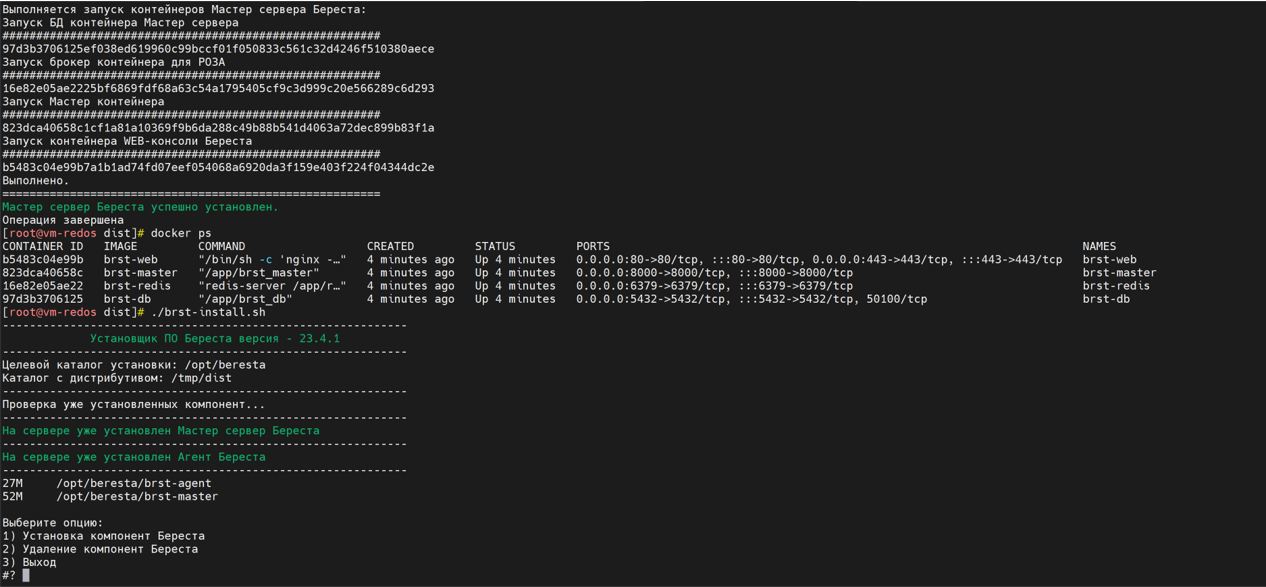
Task: Click the 3) Выход option
Action: (29, 562)
